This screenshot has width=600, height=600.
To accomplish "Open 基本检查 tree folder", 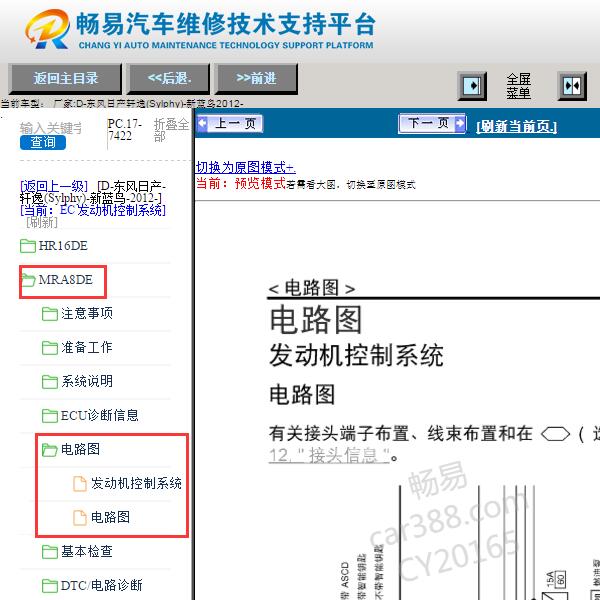I will [x=87, y=551].
